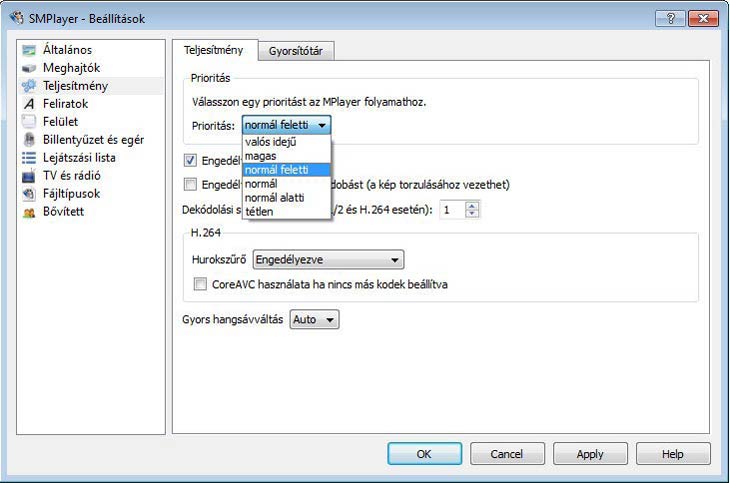This screenshot has width=730, height=483.
Task: Choose 'normál' priority option
Action: click(x=287, y=184)
